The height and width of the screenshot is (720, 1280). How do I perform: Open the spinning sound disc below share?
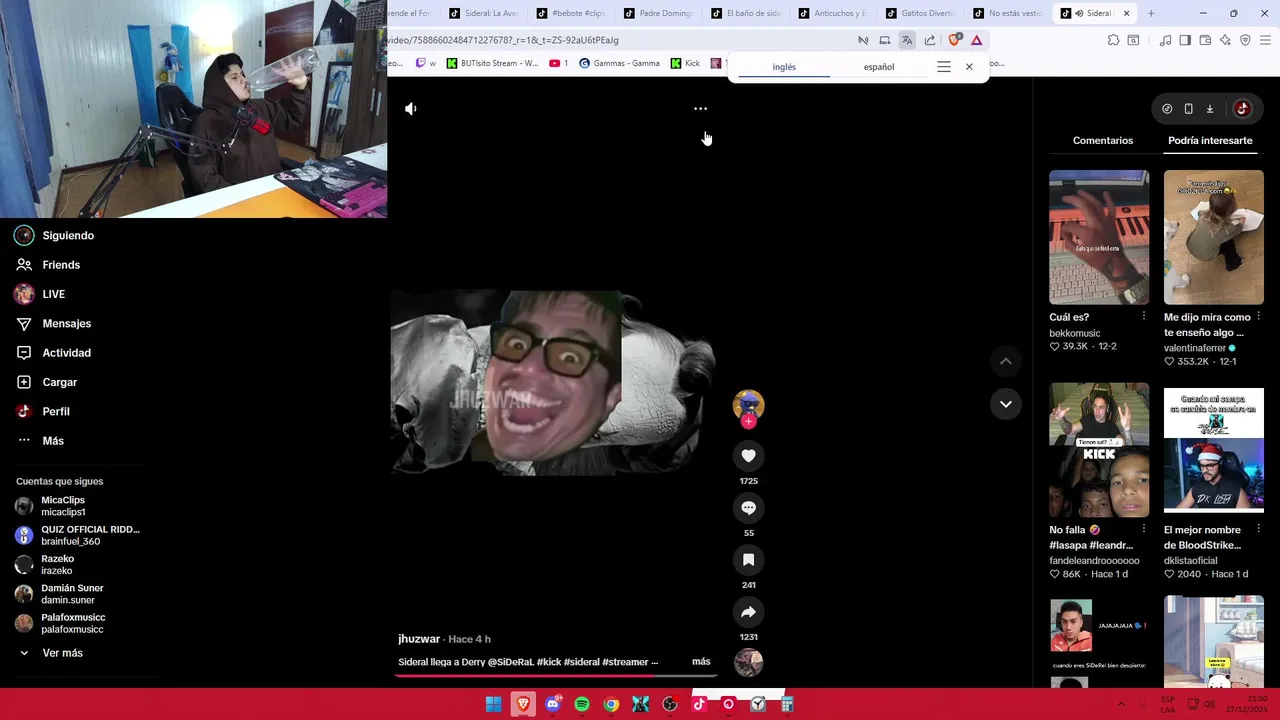(x=748, y=662)
